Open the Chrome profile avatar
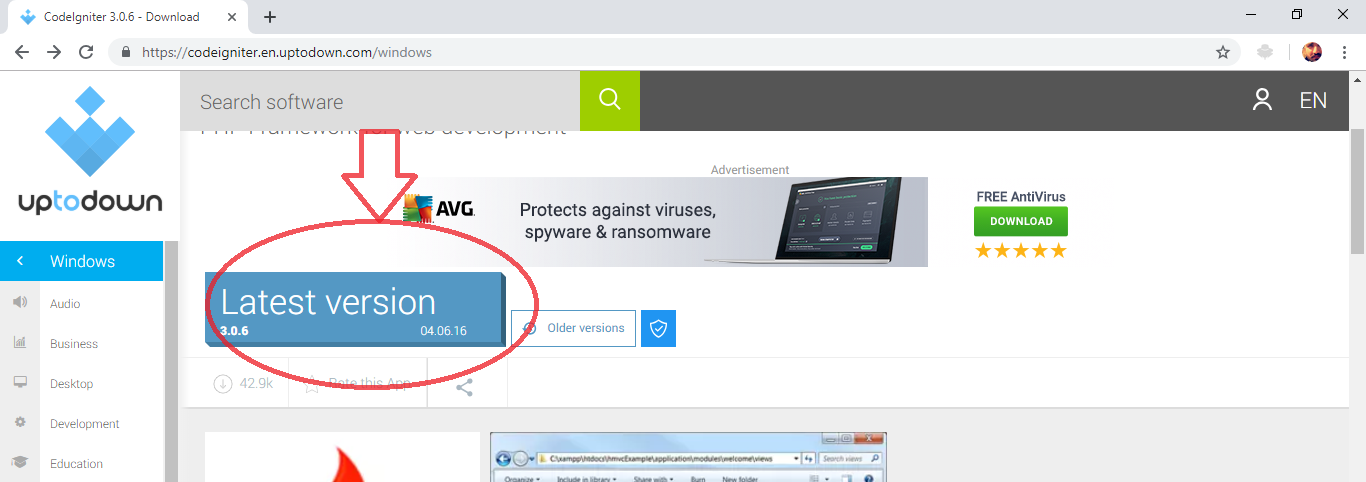Image resolution: width=1366 pixels, height=482 pixels. point(1312,52)
